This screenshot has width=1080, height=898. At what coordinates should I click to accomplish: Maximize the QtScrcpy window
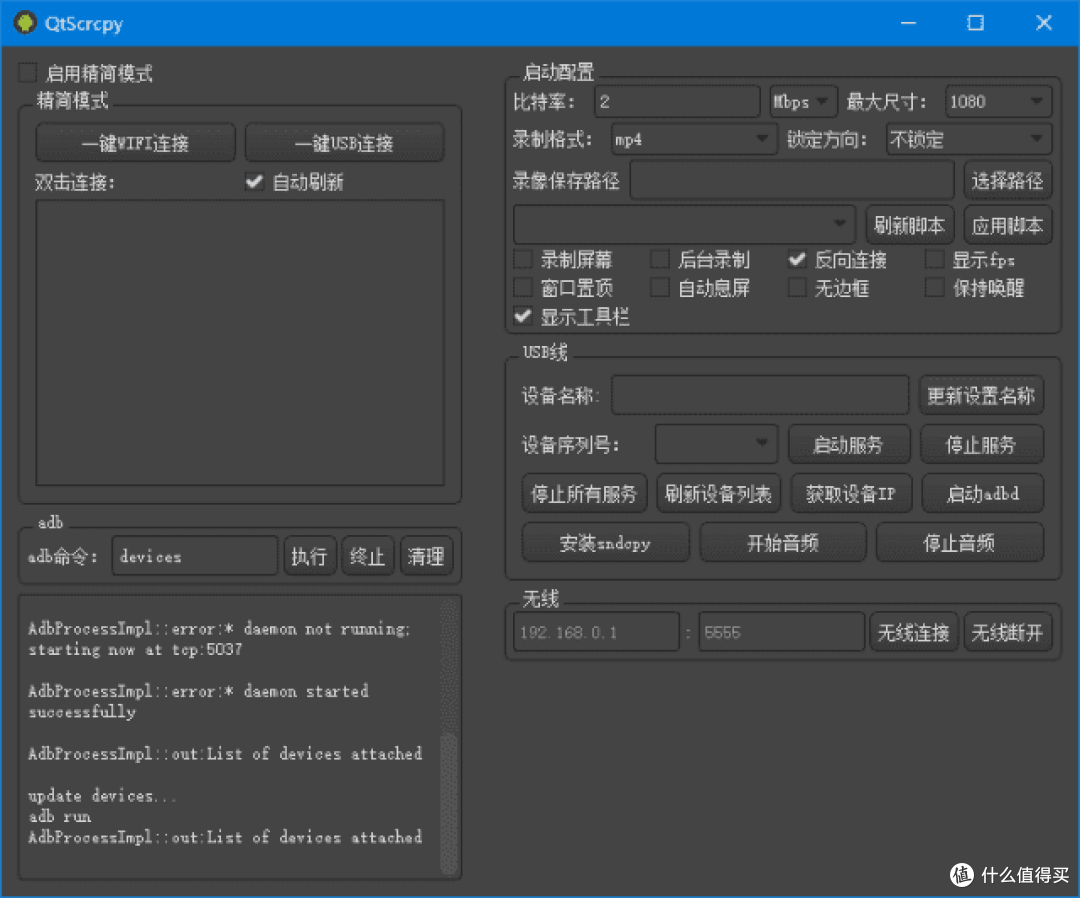tap(975, 23)
